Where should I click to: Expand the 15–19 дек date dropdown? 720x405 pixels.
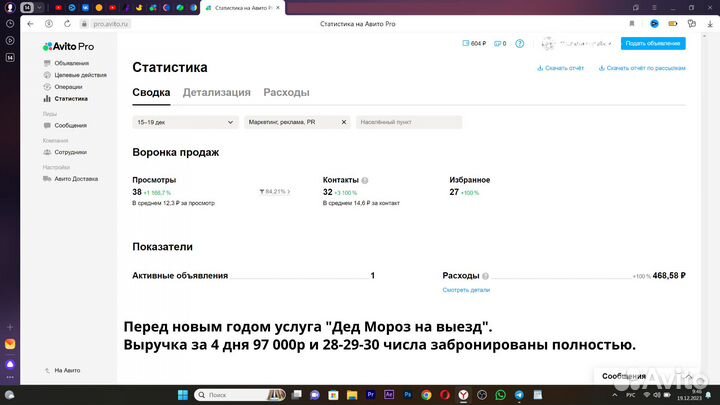click(x=185, y=122)
